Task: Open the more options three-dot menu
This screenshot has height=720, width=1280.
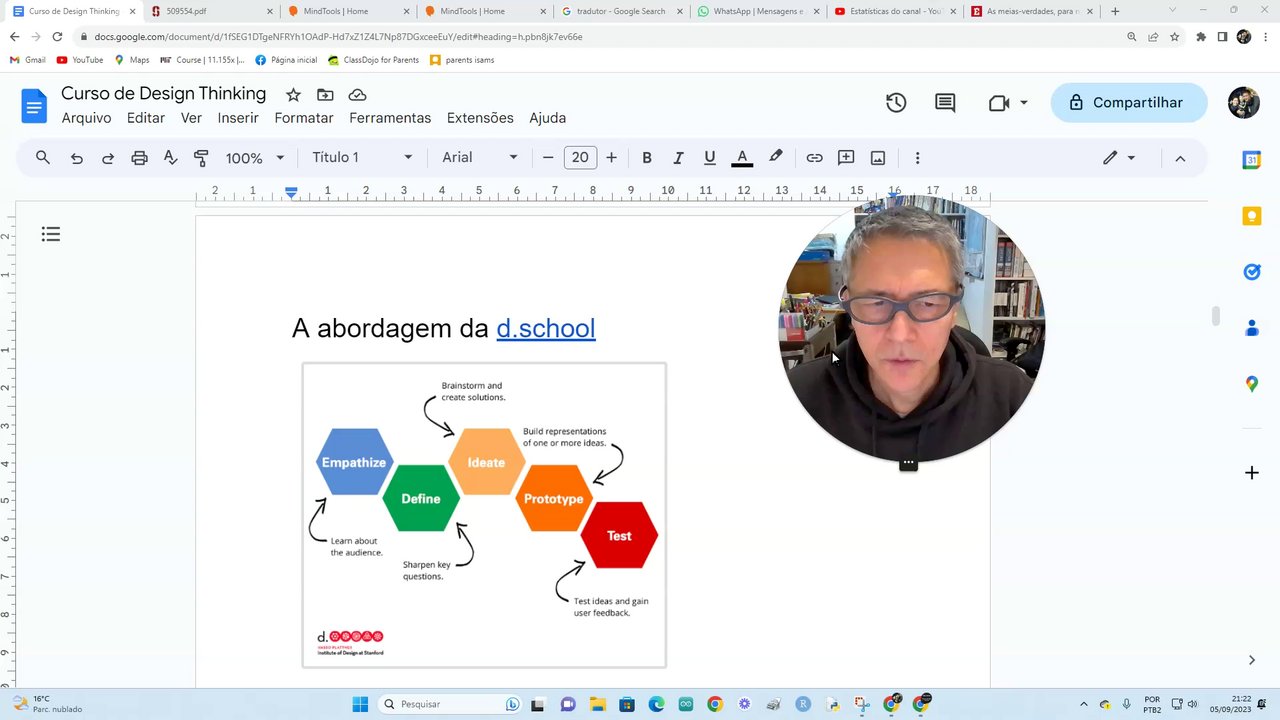Action: coord(917,158)
